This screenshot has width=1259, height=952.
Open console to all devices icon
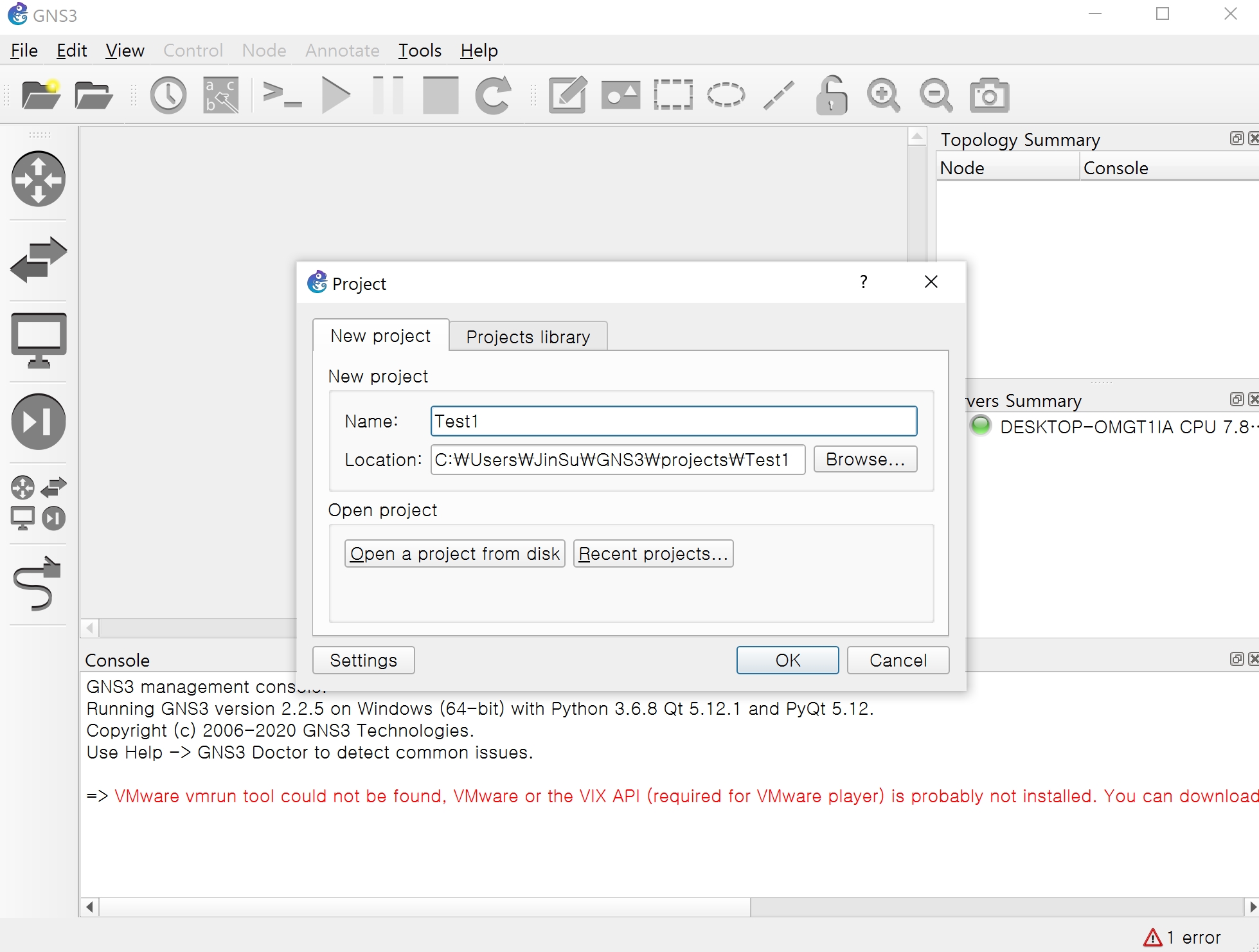tap(282, 95)
